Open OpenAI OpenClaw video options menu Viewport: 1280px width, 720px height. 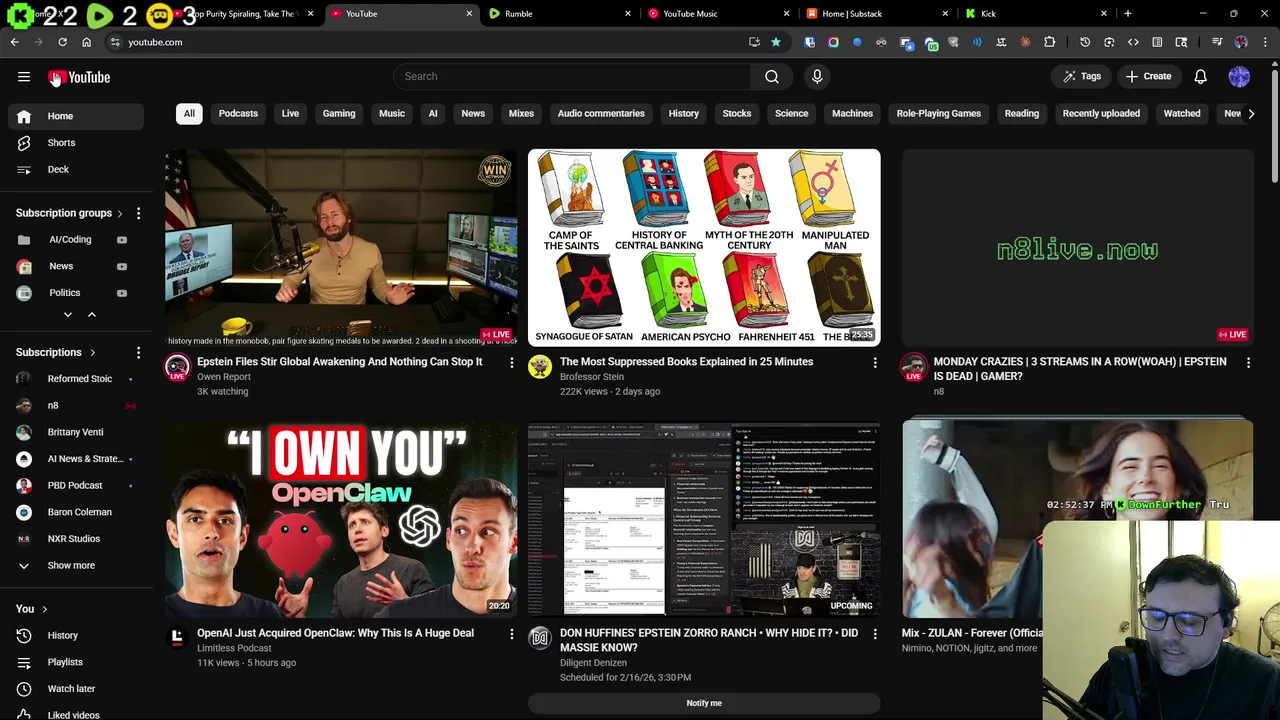pyautogui.click(x=511, y=634)
